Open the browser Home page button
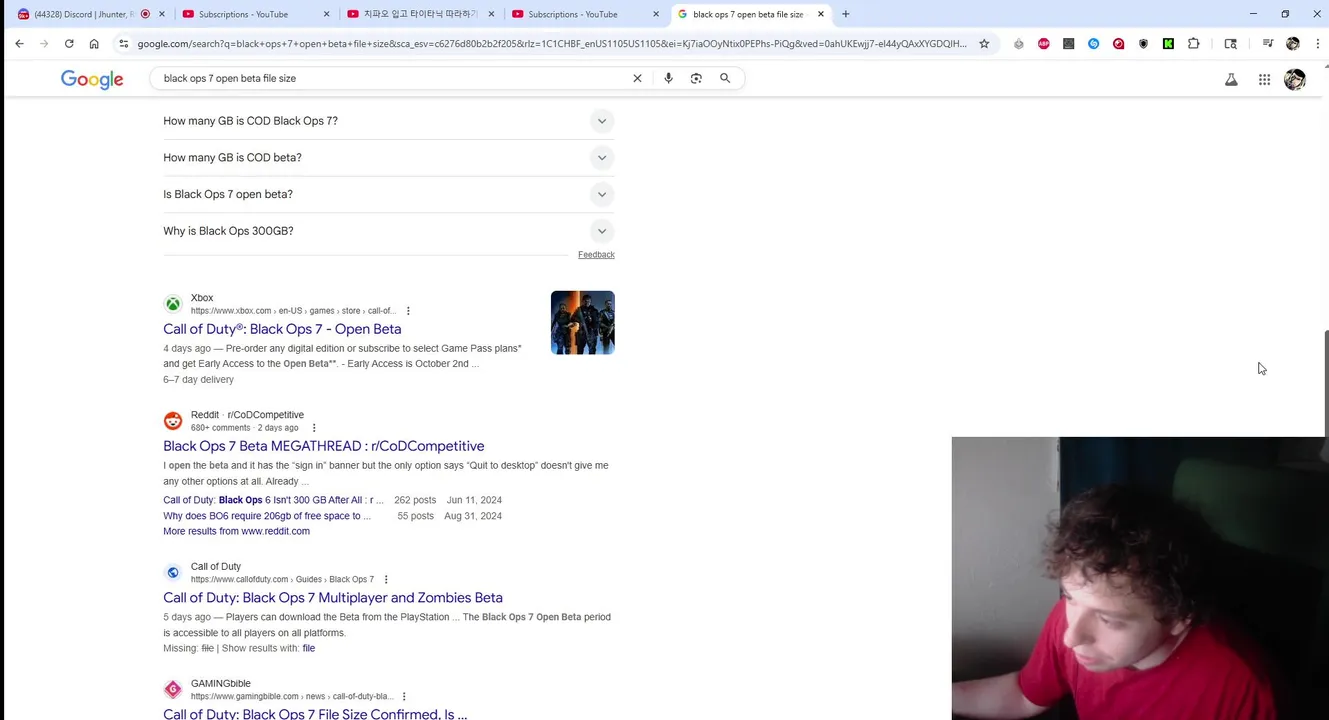 94,43
